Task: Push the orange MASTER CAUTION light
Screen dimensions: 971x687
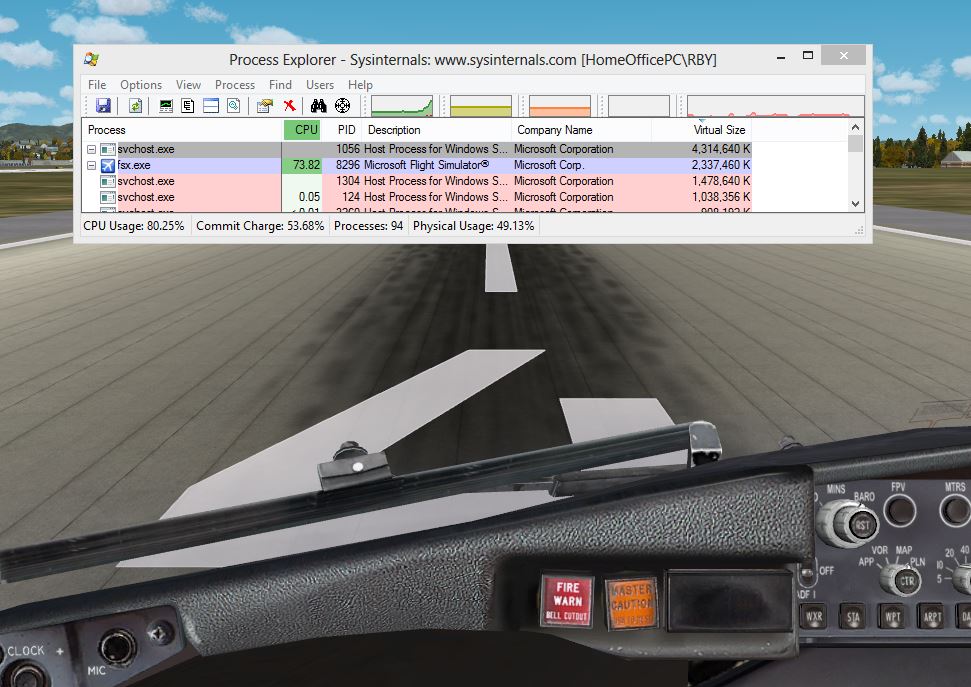Action: [630, 603]
